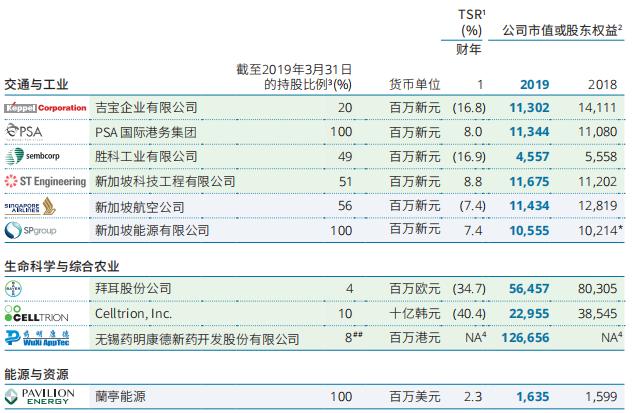
Task: Click PSA's 2018 value 11,080
Action: (598, 132)
